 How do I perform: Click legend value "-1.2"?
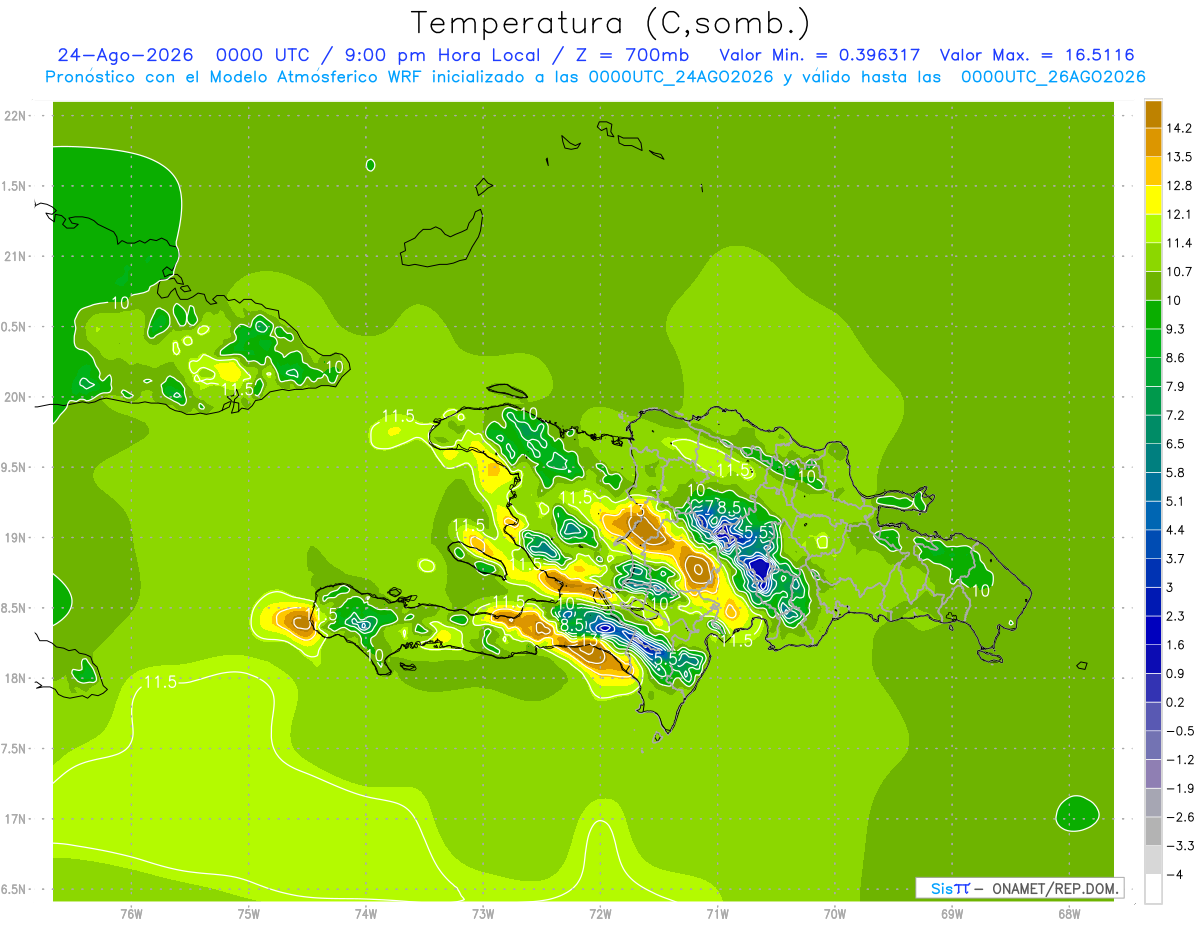click(x=1180, y=760)
